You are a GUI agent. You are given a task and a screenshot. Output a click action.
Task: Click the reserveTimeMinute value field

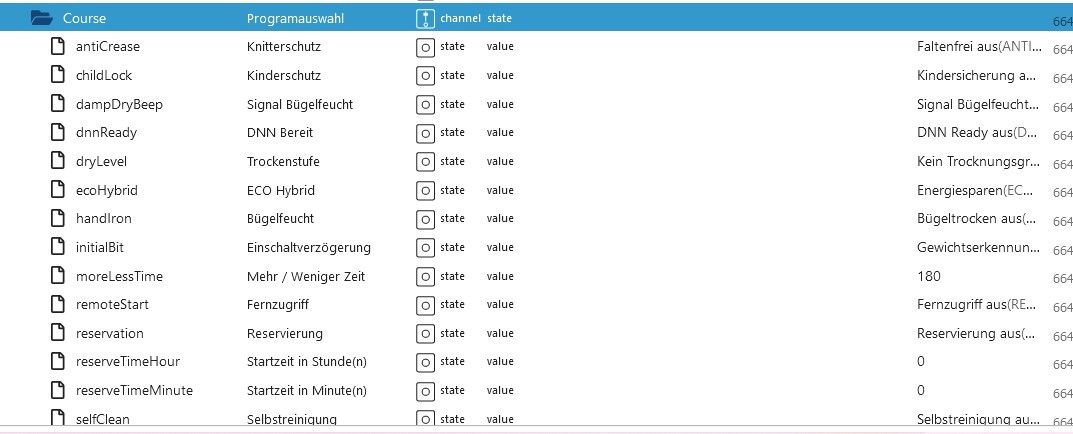[921, 390]
